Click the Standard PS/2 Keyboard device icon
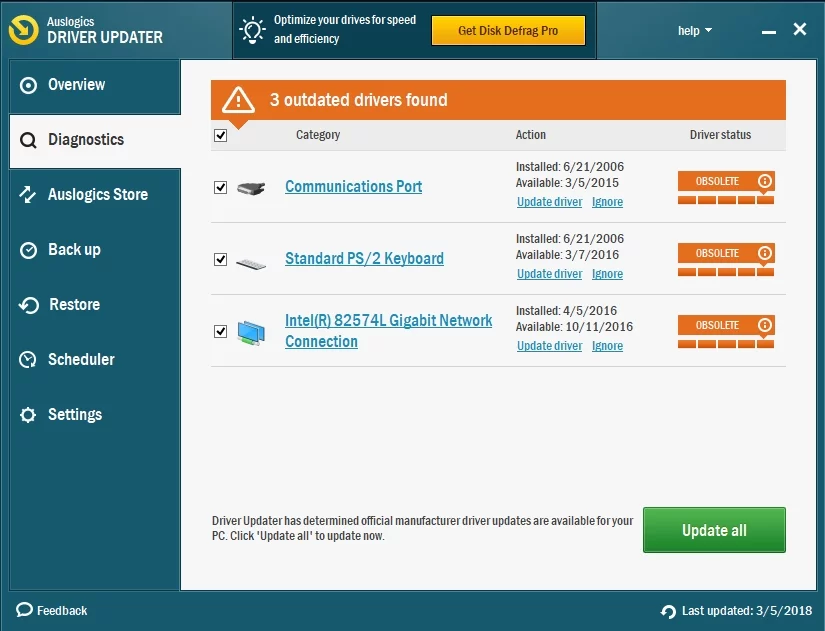This screenshot has height=631, width=825. click(251, 261)
